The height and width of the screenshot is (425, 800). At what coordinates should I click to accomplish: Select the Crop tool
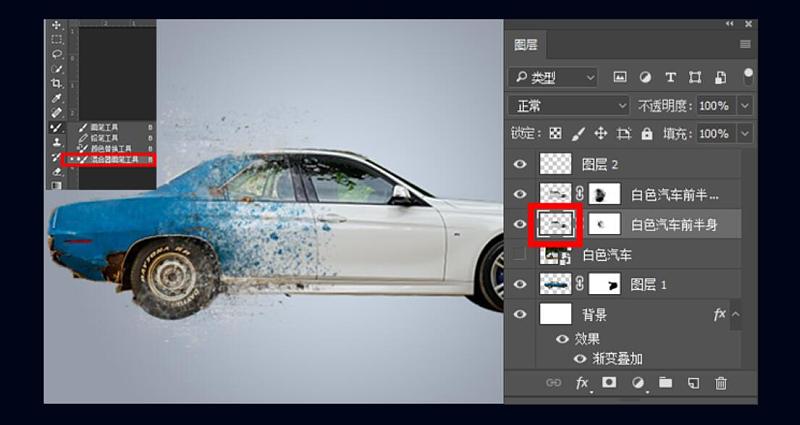point(57,83)
